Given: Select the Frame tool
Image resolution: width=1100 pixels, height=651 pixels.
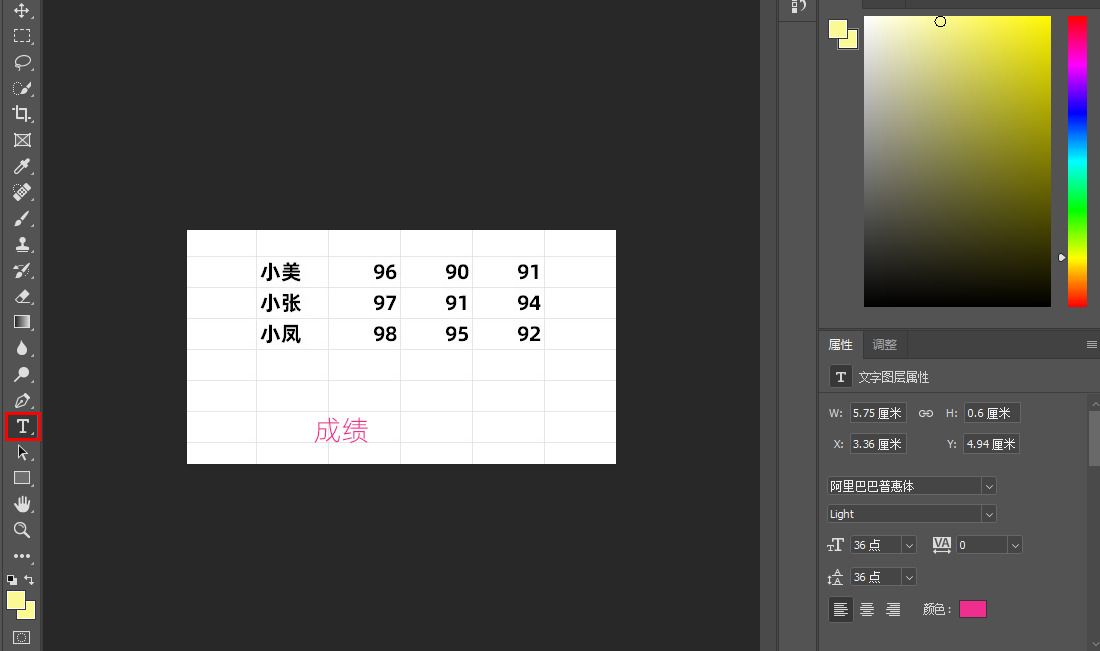Looking at the screenshot, I should (x=22, y=140).
